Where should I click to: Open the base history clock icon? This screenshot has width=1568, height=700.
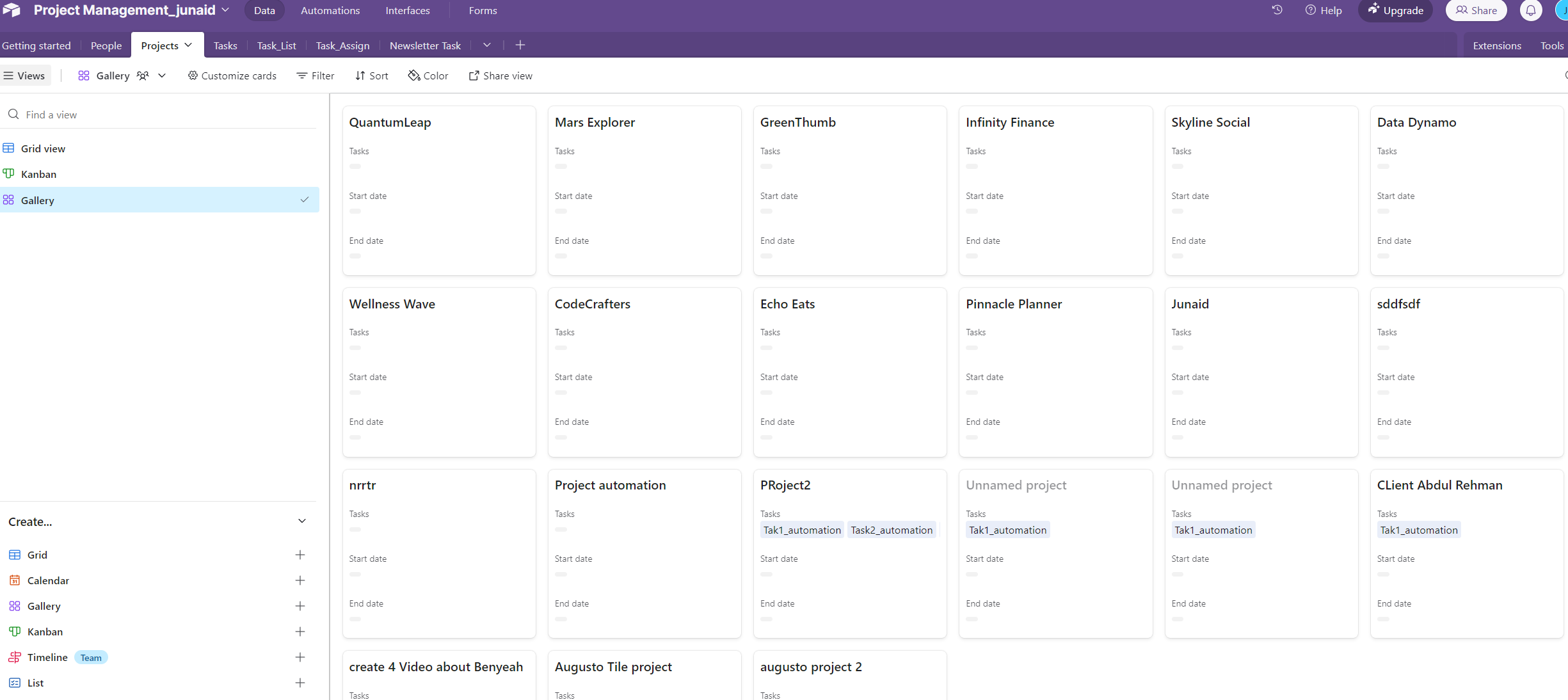[1277, 10]
